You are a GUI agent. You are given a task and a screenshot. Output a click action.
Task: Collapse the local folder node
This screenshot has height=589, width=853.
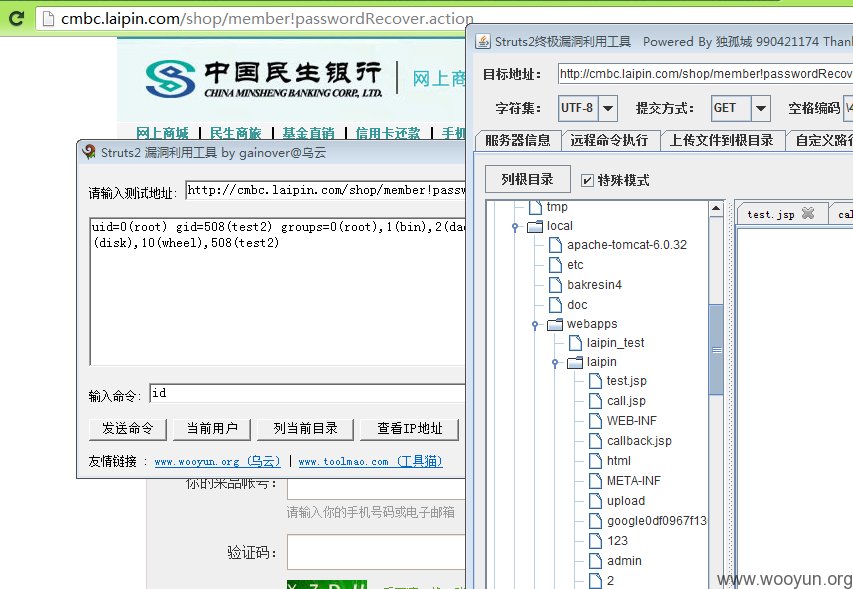(515, 227)
